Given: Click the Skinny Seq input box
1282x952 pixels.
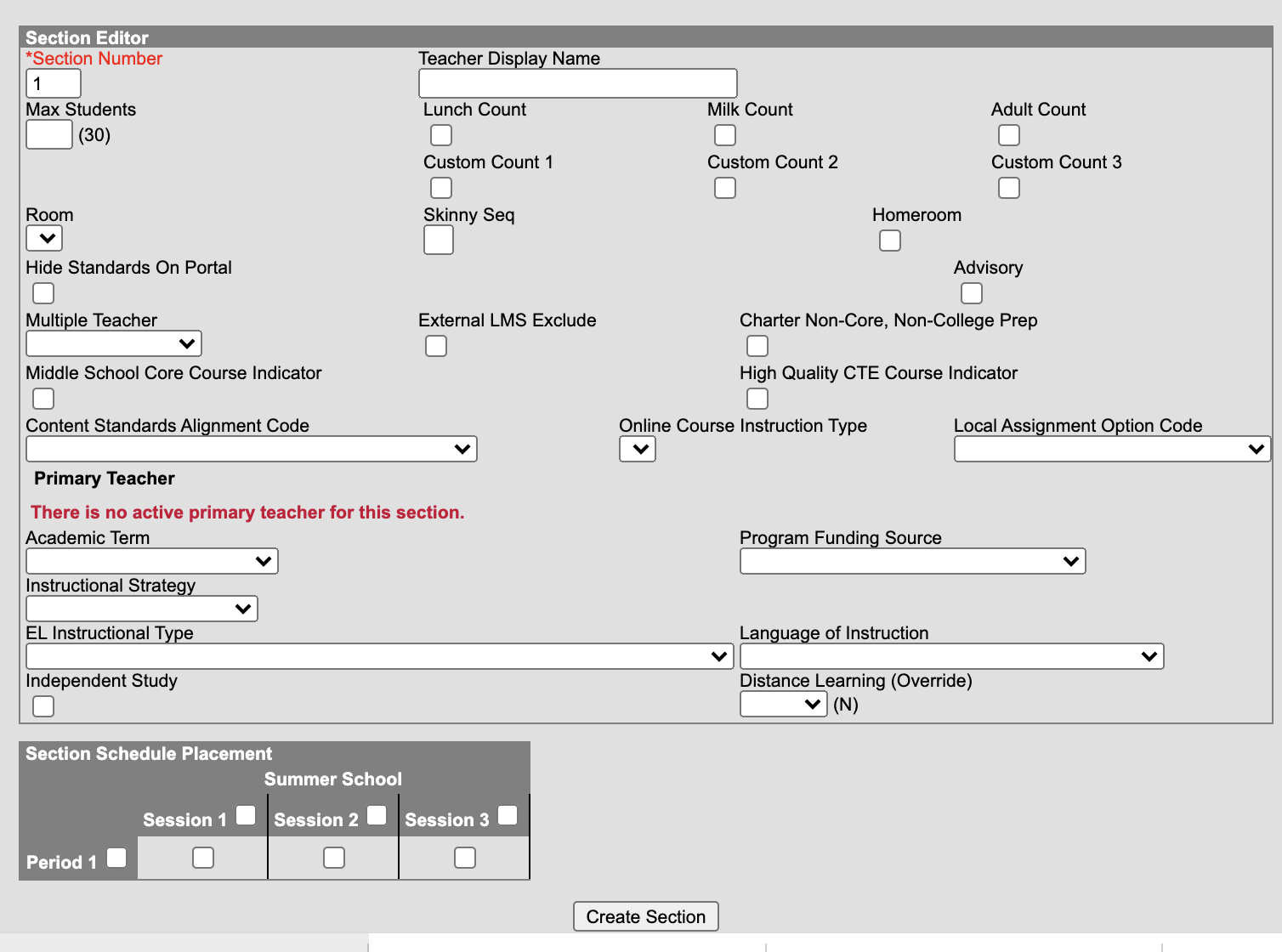Looking at the screenshot, I should coord(439,240).
